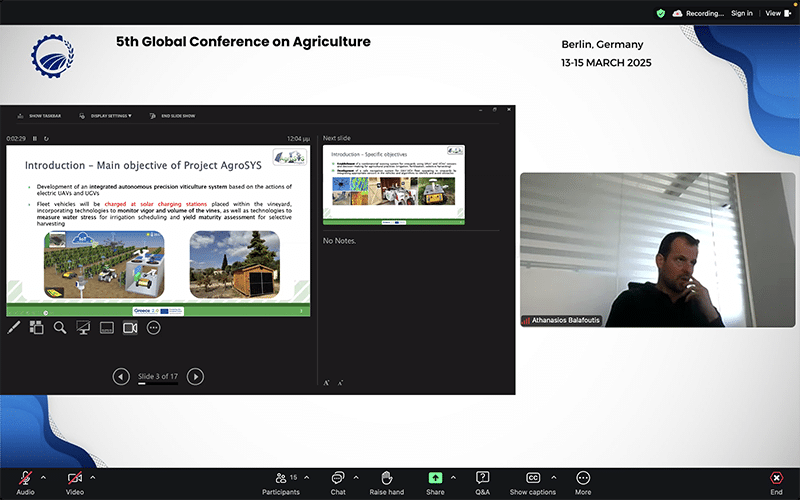Image resolution: width=800 pixels, height=500 pixels.
Task: Select the pen and laser pointer tool
Action: click(x=14, y=328)
